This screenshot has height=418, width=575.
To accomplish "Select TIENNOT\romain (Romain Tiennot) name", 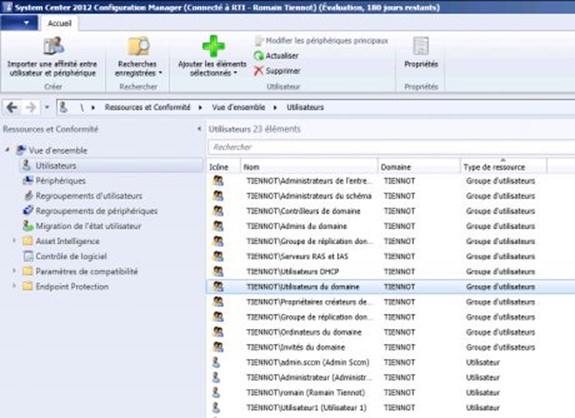I will (305, 393).
